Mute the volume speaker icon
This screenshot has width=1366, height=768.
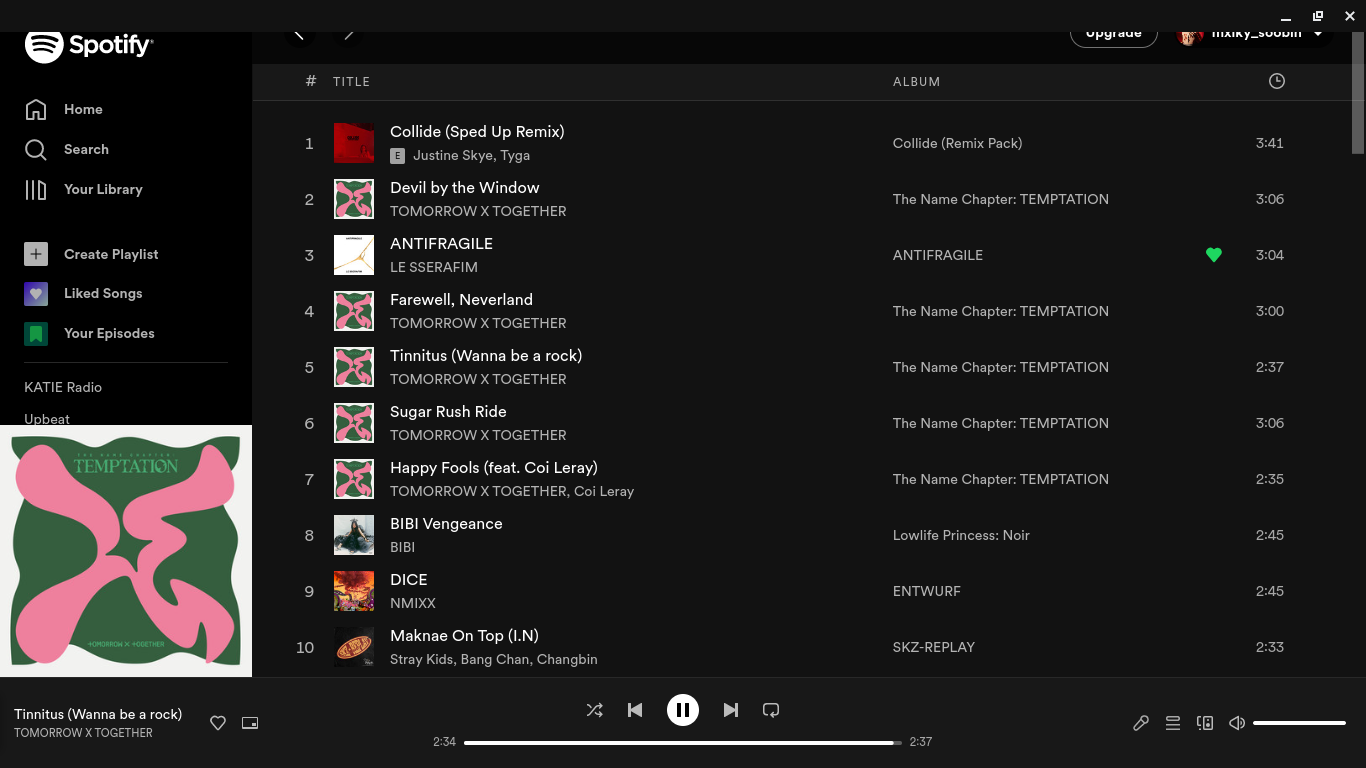coord(1237,723)
